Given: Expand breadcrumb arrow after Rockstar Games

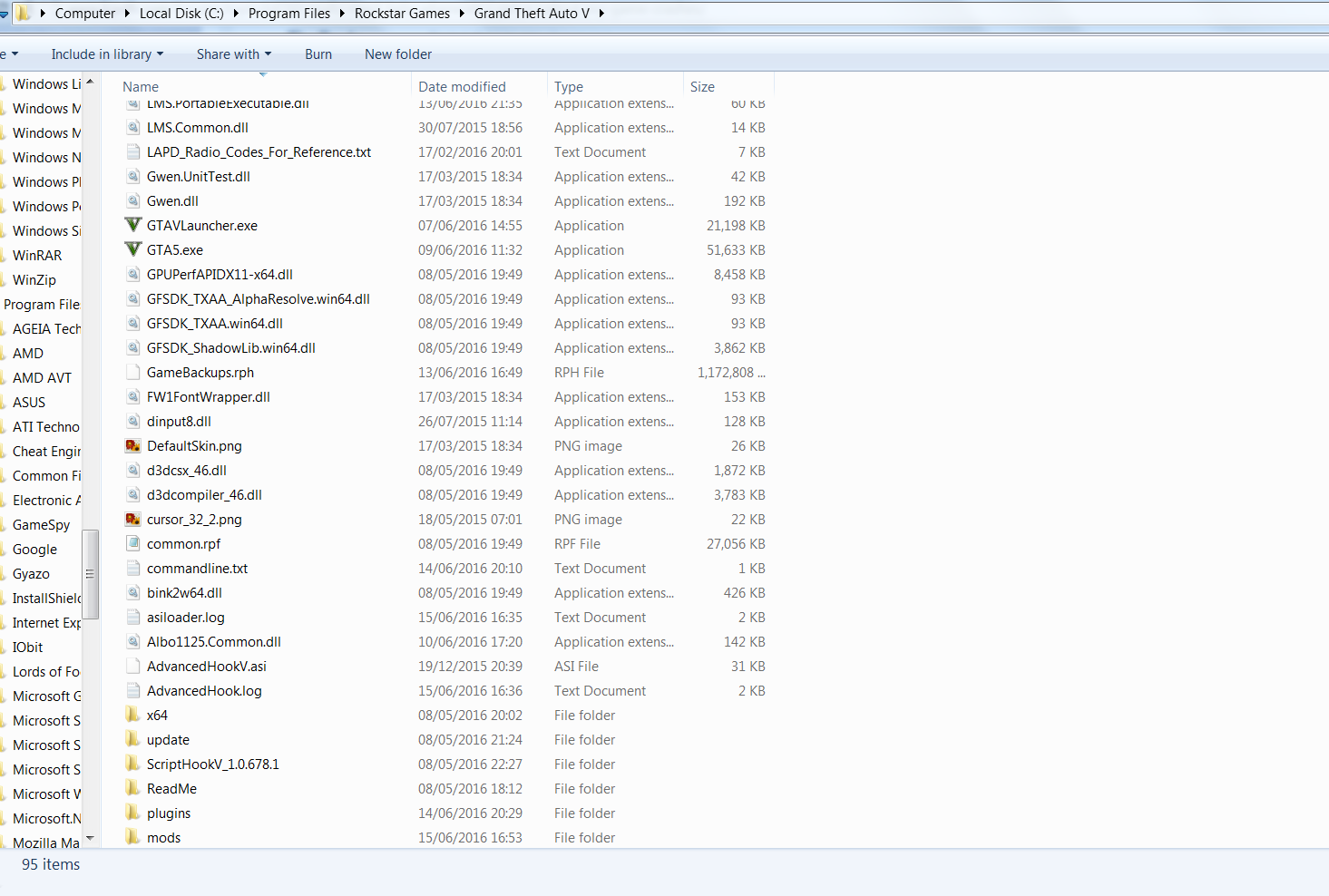Looking at the screenshot, I should coord(462,14).
